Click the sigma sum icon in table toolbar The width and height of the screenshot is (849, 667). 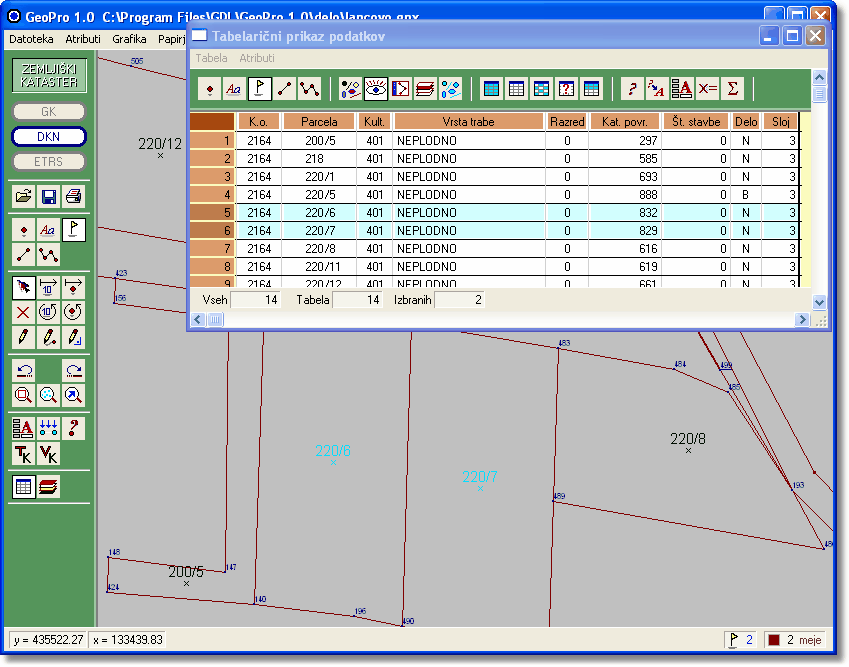pyautogui.click(x=733, y=88)
